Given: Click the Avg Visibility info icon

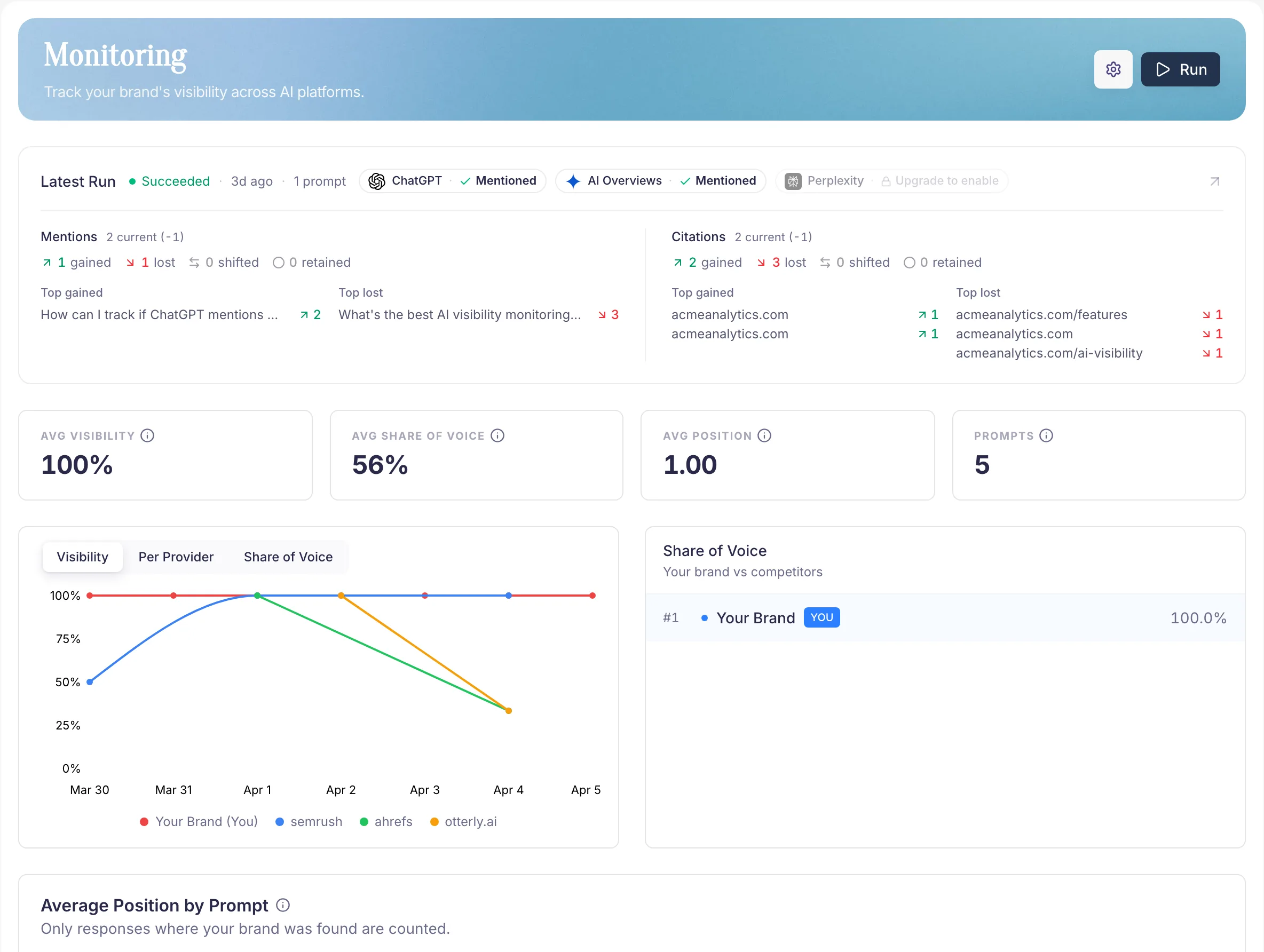Looking at the screenshot, I should click(148, 435).
